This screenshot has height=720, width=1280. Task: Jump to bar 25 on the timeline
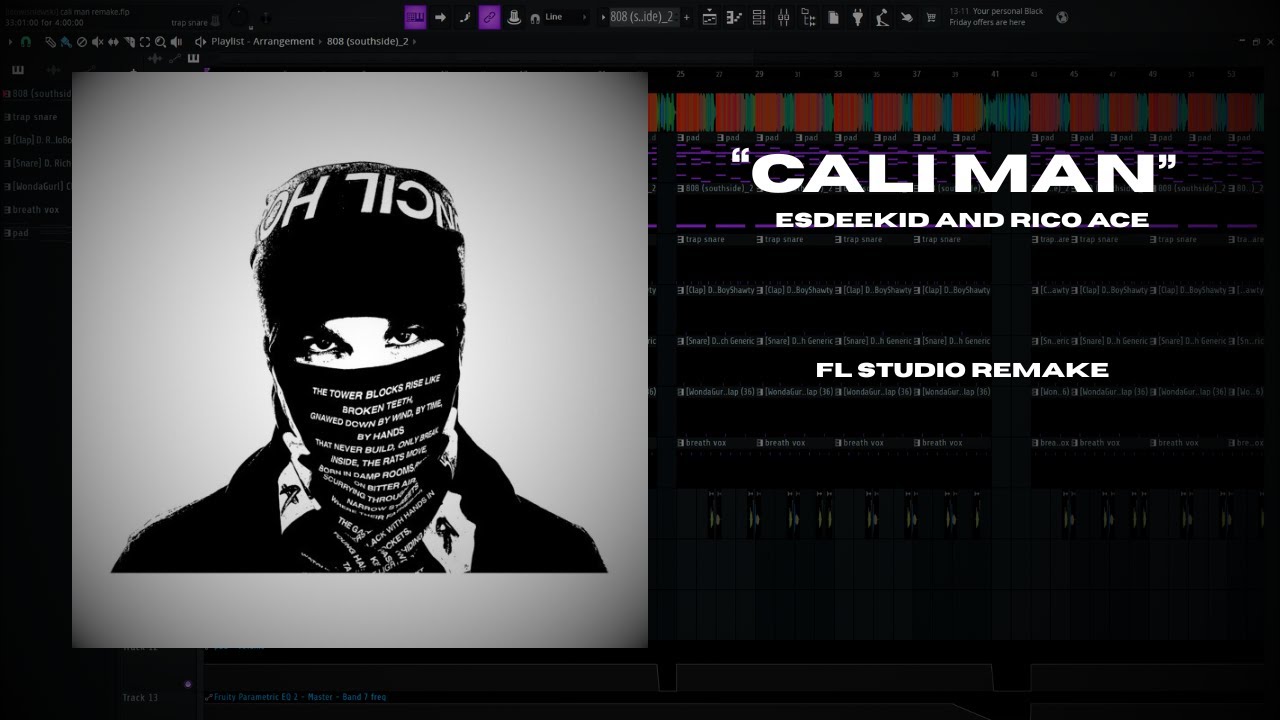(680, 74)
